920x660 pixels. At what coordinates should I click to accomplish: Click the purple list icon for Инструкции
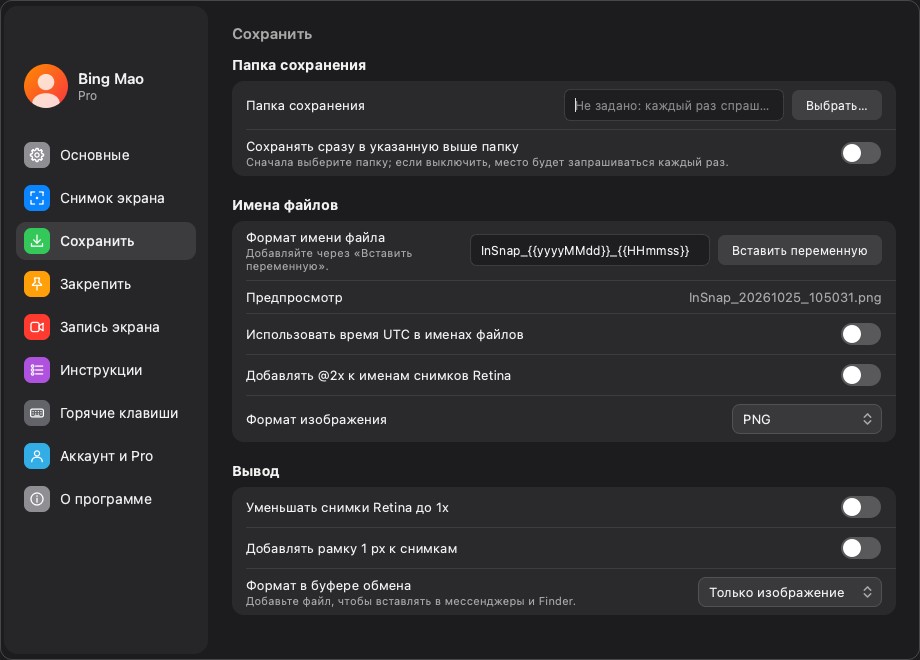(x=37, y=370)
